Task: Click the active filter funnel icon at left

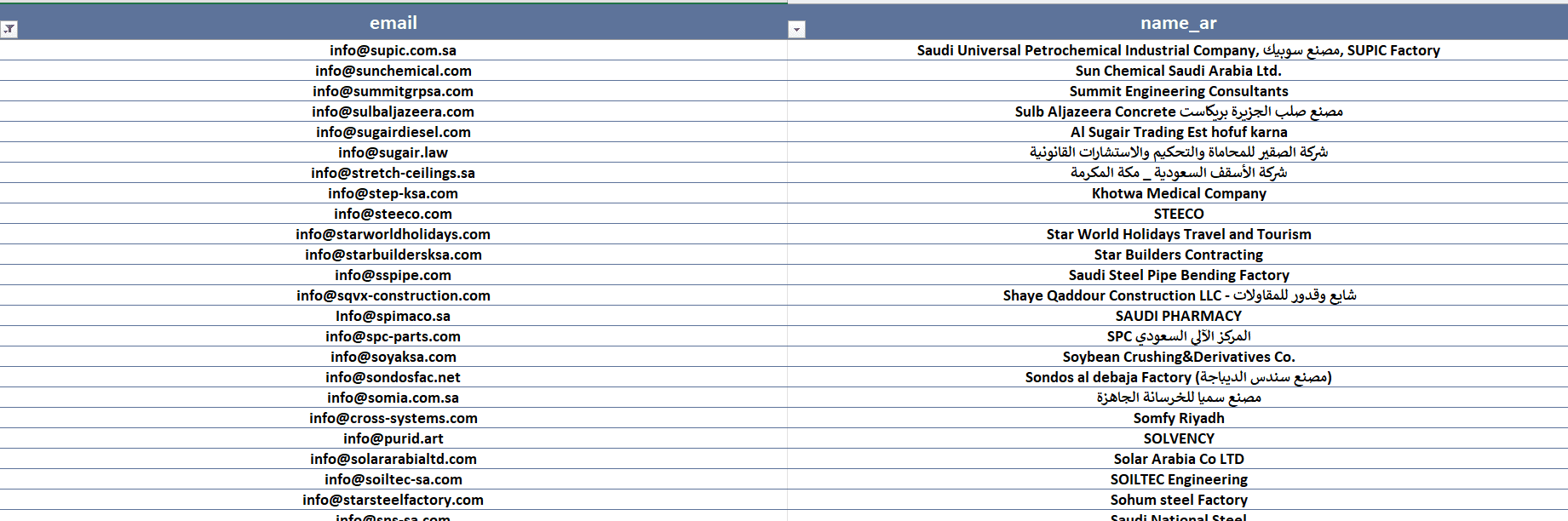Action: tap(9, 30)
